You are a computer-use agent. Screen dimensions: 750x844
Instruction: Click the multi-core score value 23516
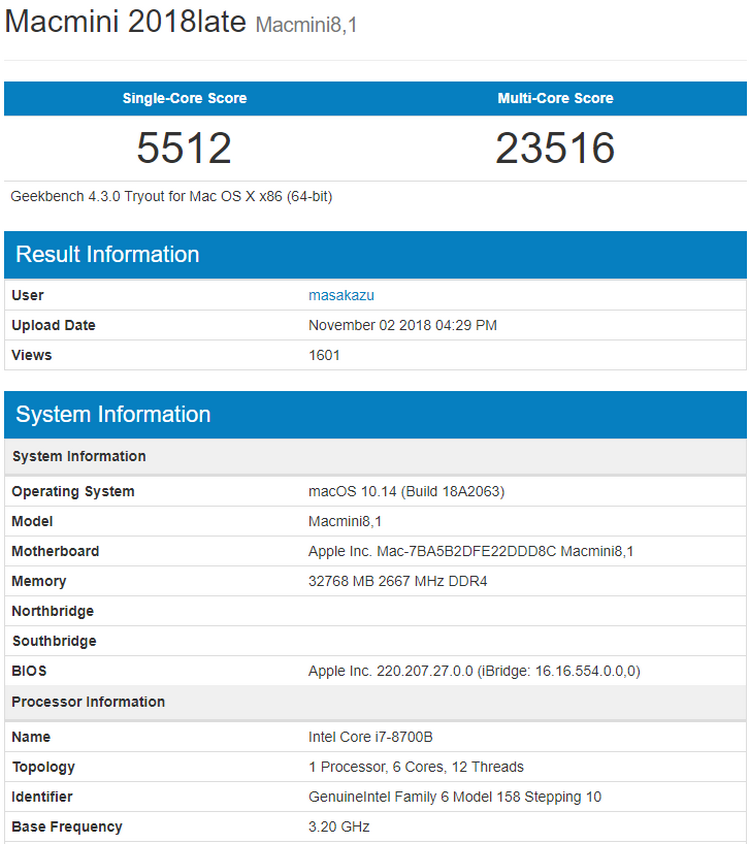pyautogui.click(x=555, y=148)
